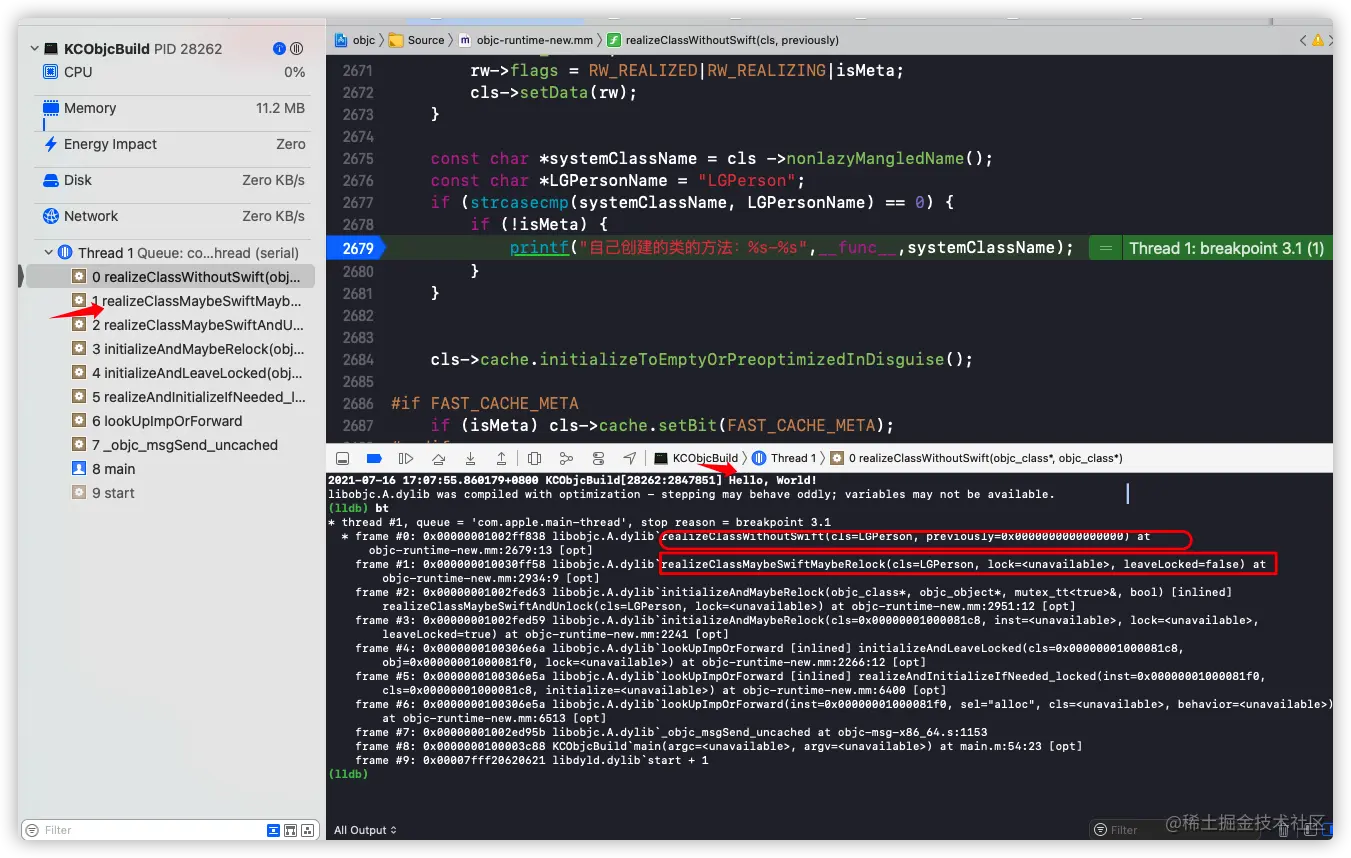
Task: Click the process info icon beside PID
Action: [x=279, y=48]
